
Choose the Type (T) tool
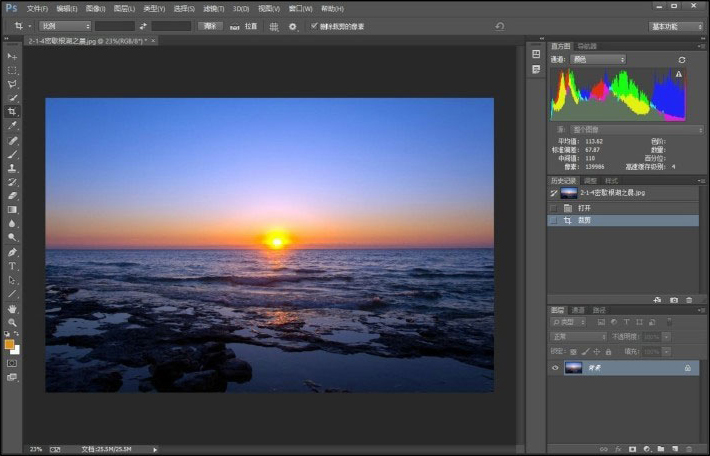coord(12,266)
